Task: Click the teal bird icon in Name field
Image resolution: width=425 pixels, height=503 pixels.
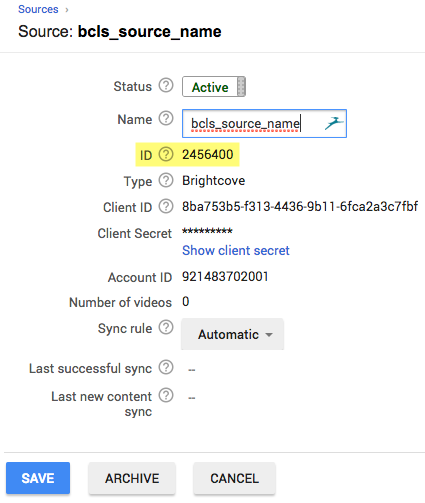Action: (334, 123)
